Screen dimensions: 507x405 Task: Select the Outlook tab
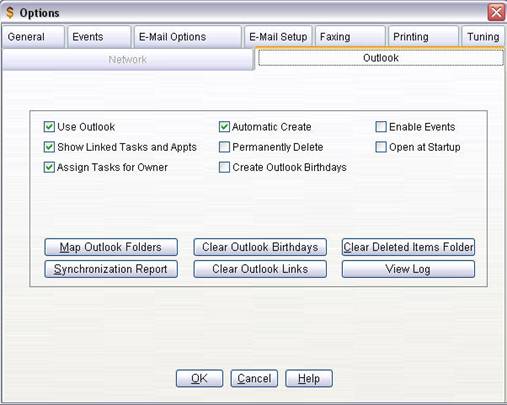[x=381, y=58]
